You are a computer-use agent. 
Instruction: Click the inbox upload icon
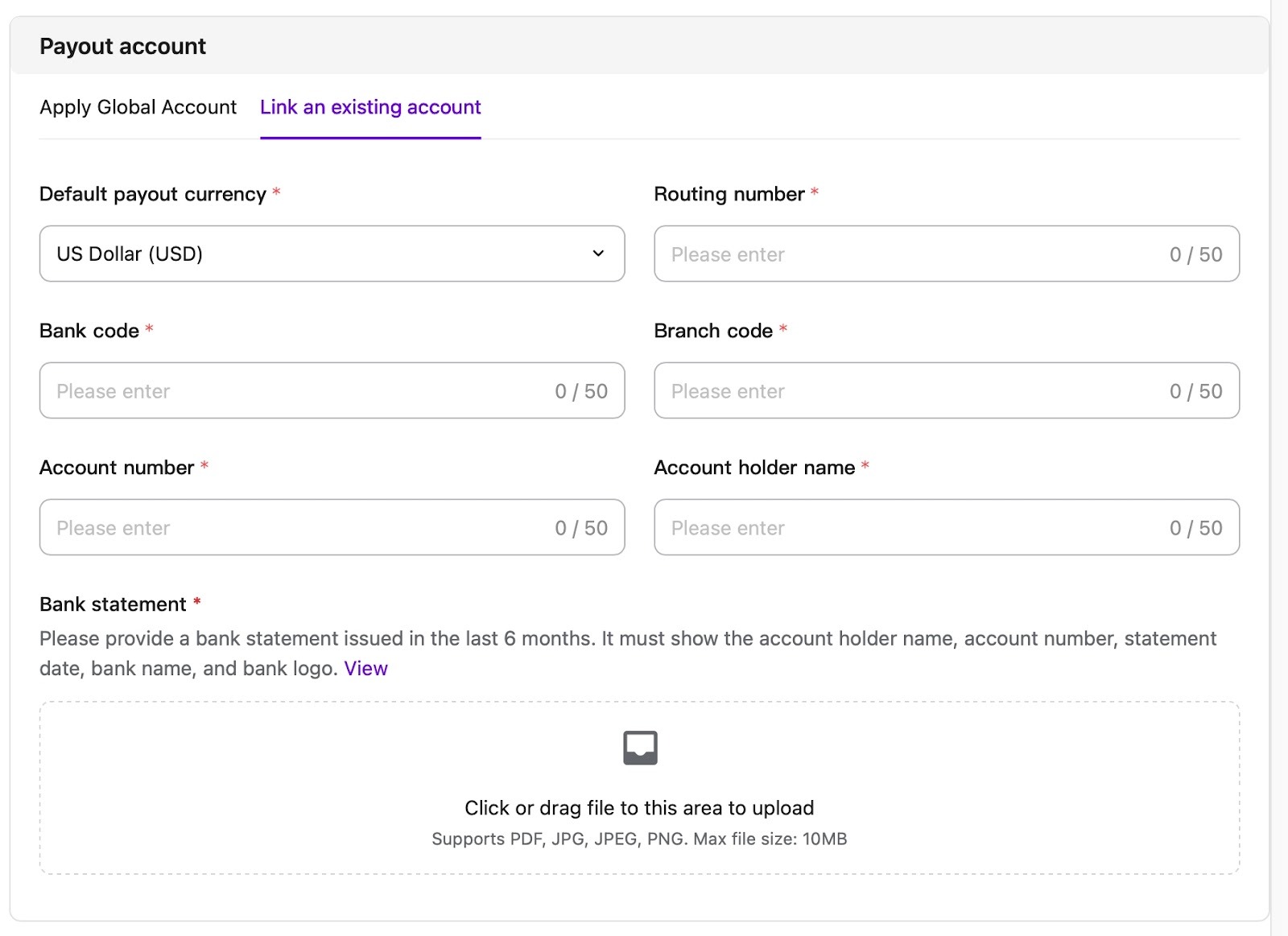[640, 748]
